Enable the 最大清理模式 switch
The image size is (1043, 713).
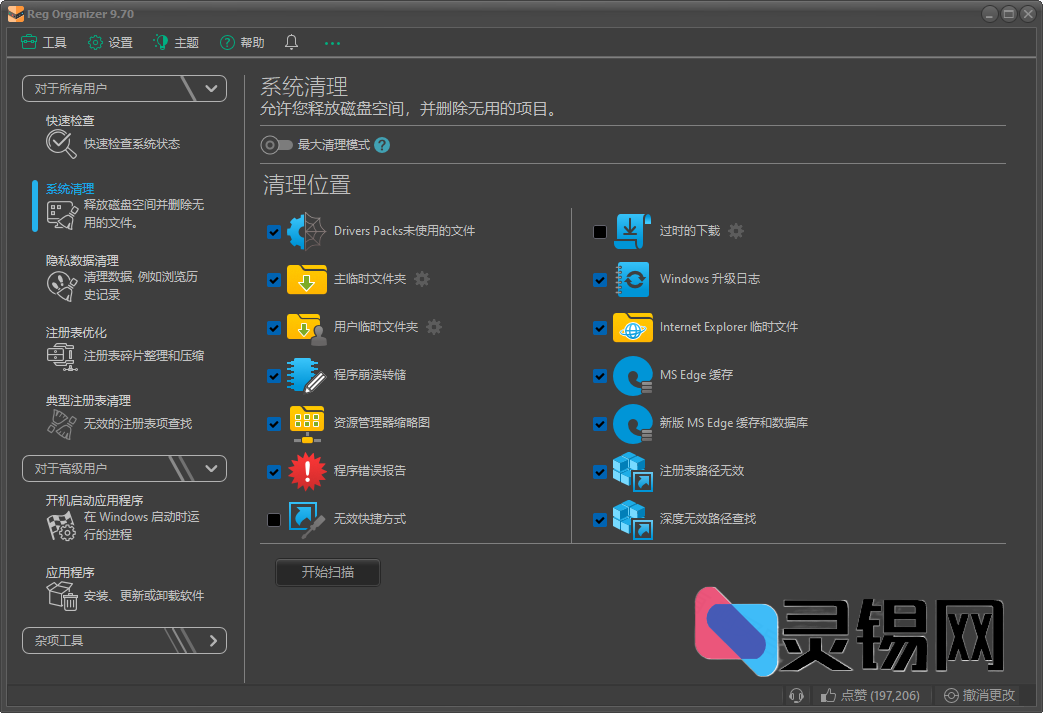277,144
